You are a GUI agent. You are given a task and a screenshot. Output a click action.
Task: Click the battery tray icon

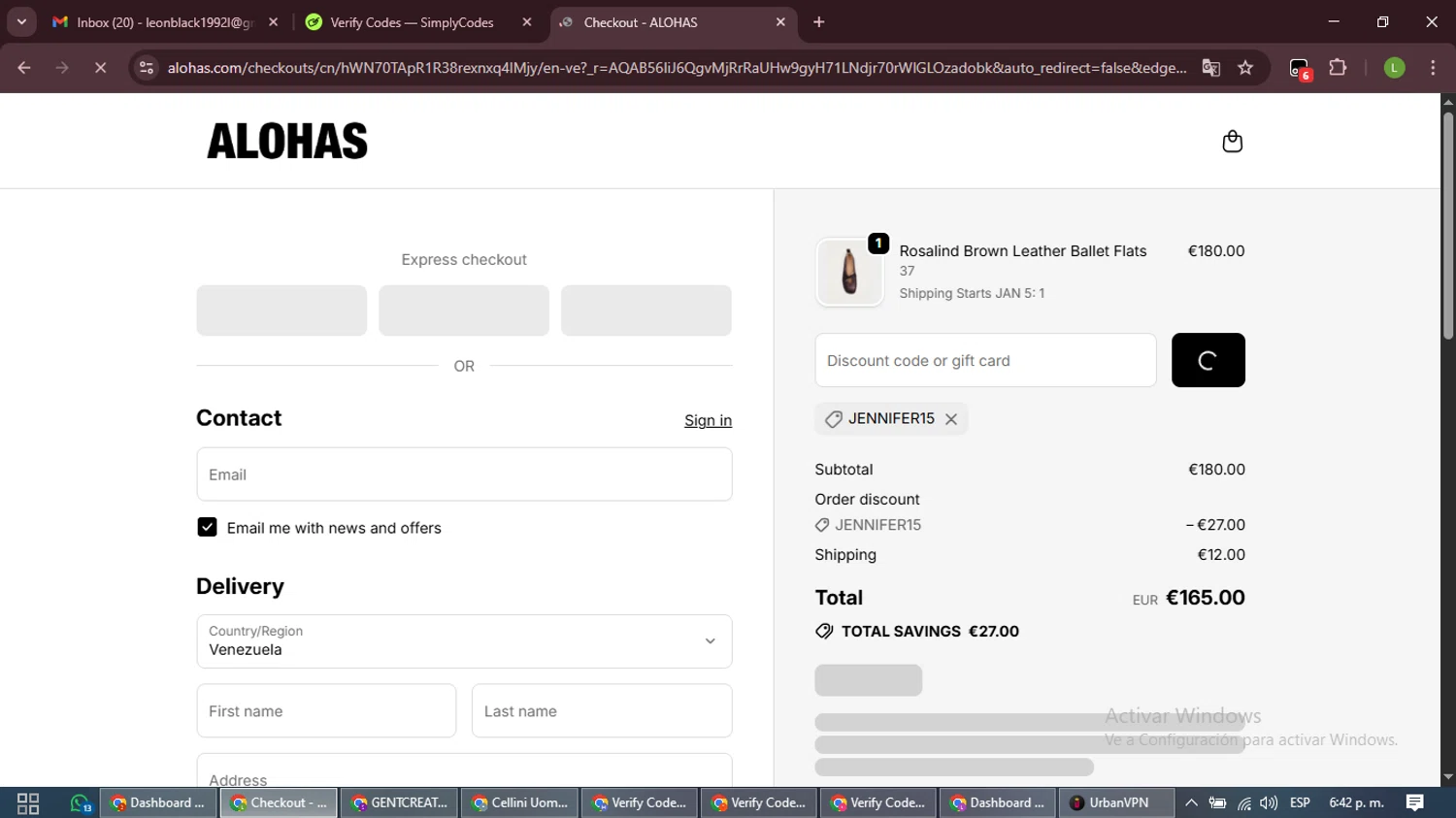click(1217, 803)
